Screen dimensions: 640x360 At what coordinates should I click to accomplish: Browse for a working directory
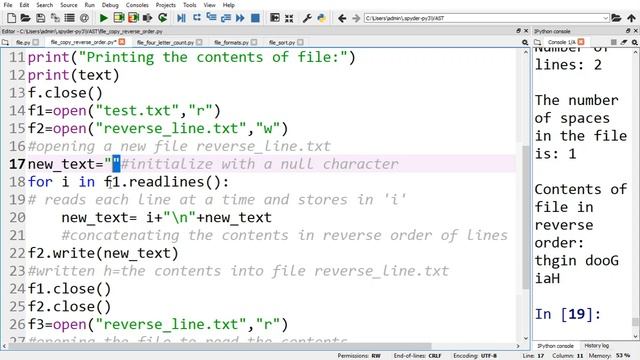[x=616, y=18]
